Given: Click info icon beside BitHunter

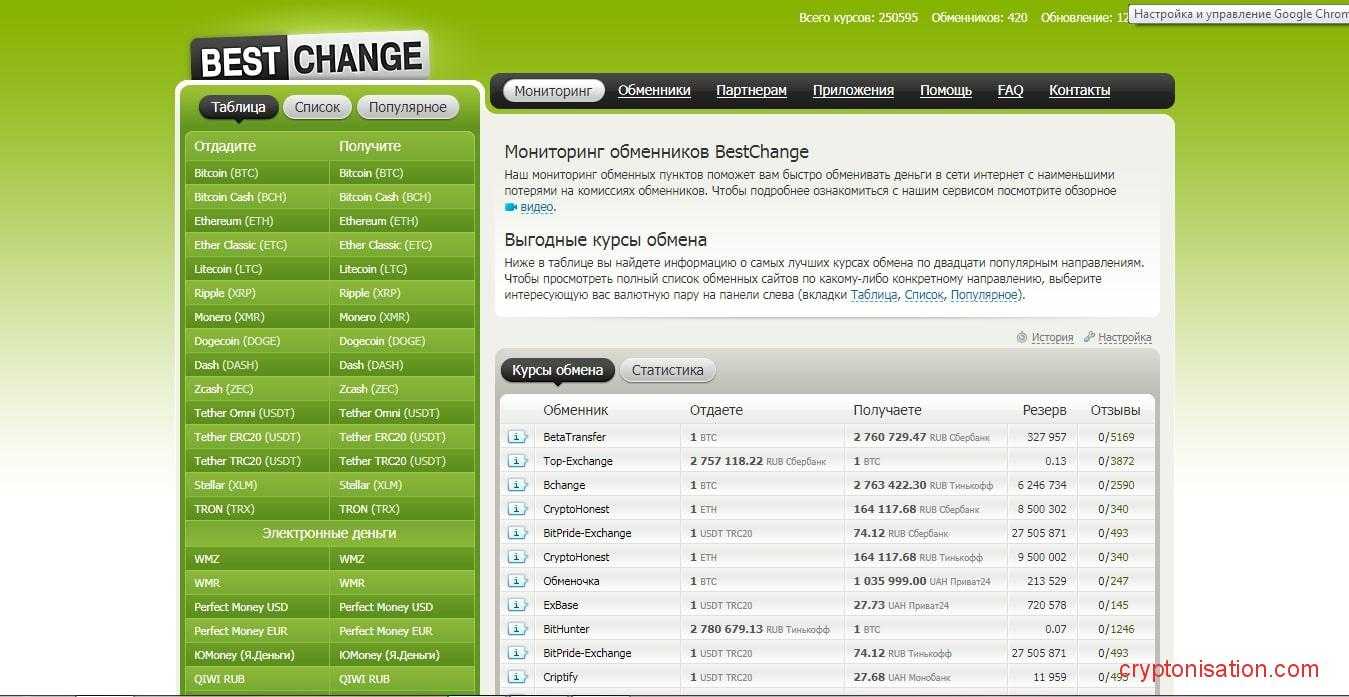Looking at the screenshot, I should pyautogui.click(x=517, y=629).
